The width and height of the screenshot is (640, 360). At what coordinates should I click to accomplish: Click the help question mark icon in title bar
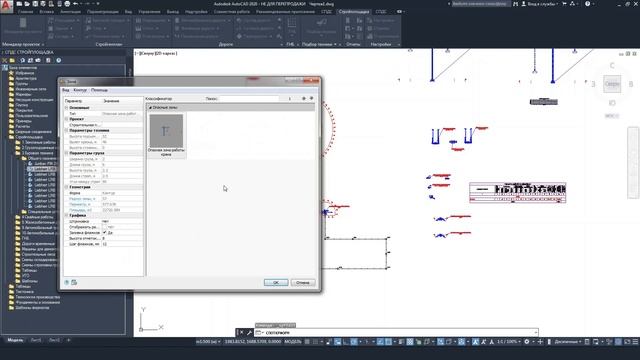pyautogui.click(x=587, y=4)
